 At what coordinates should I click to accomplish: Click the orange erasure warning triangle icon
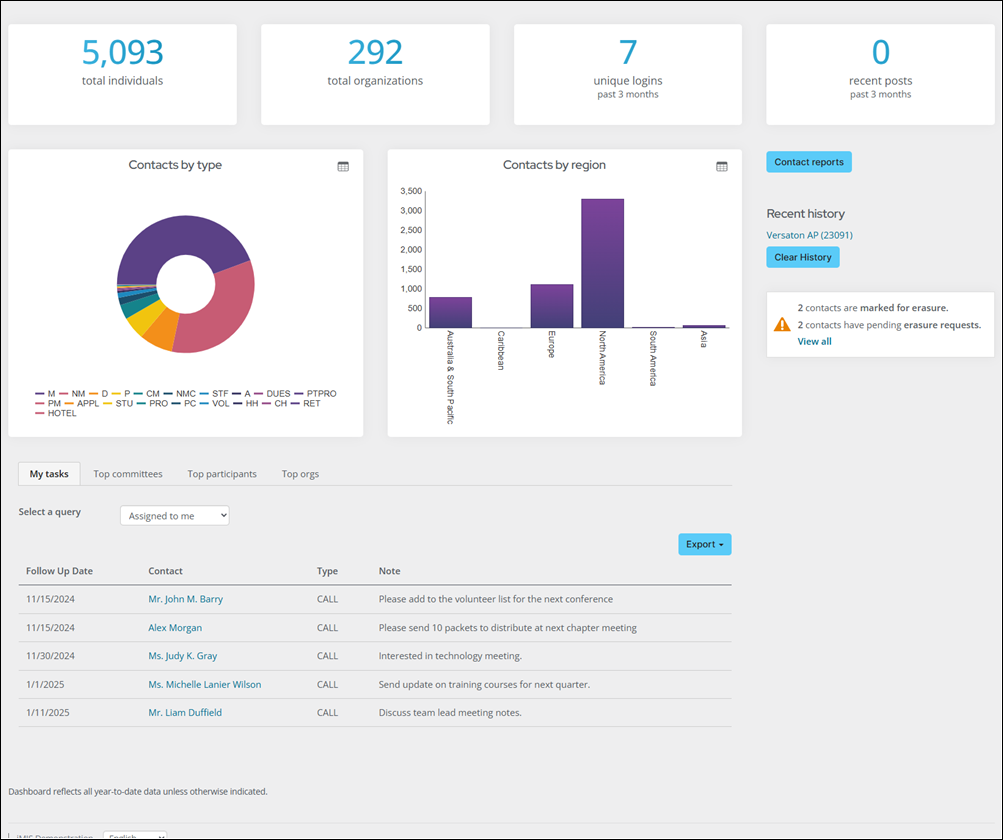pos(782,325)
